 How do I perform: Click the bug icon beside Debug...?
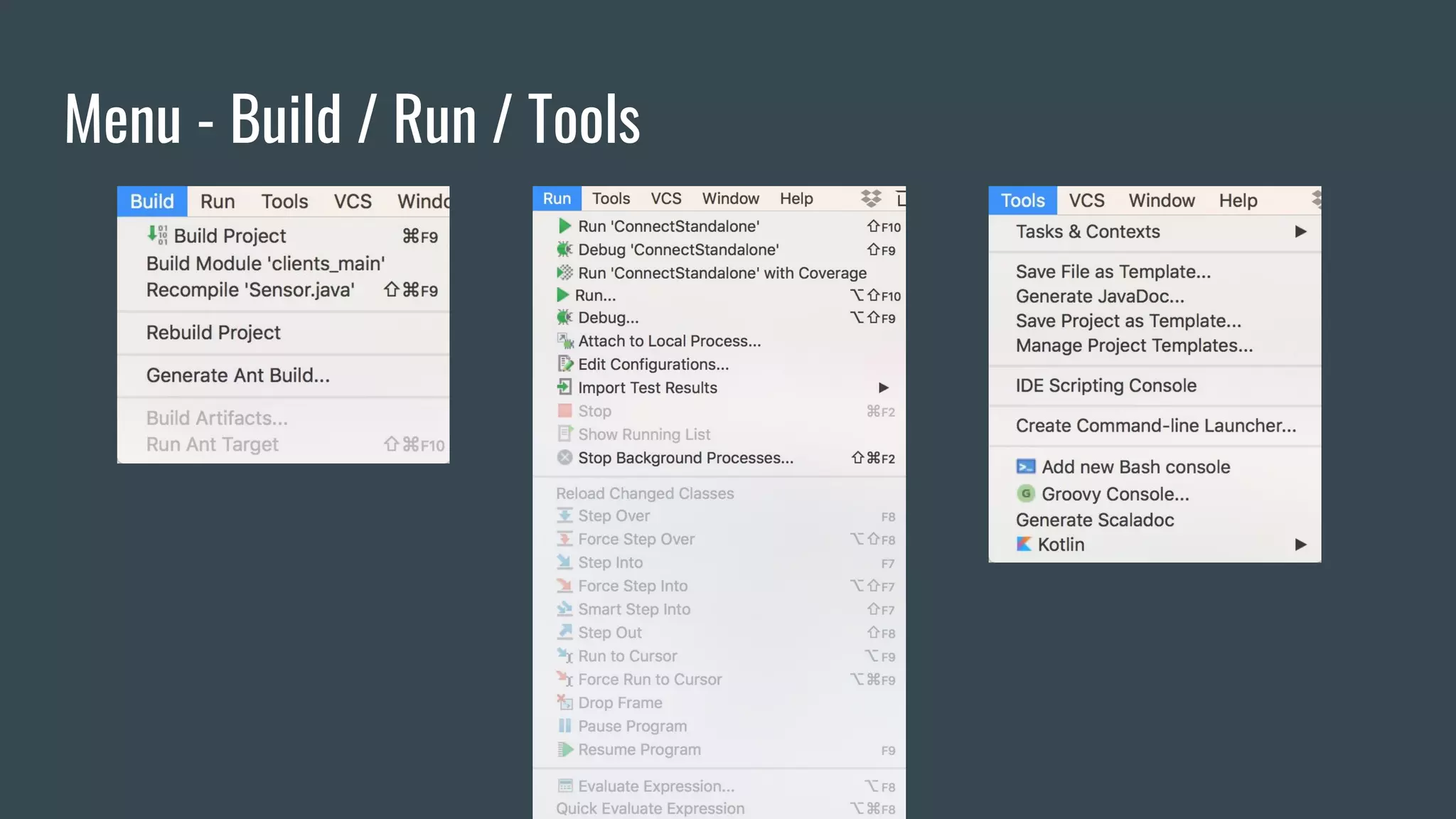point(564,317)
